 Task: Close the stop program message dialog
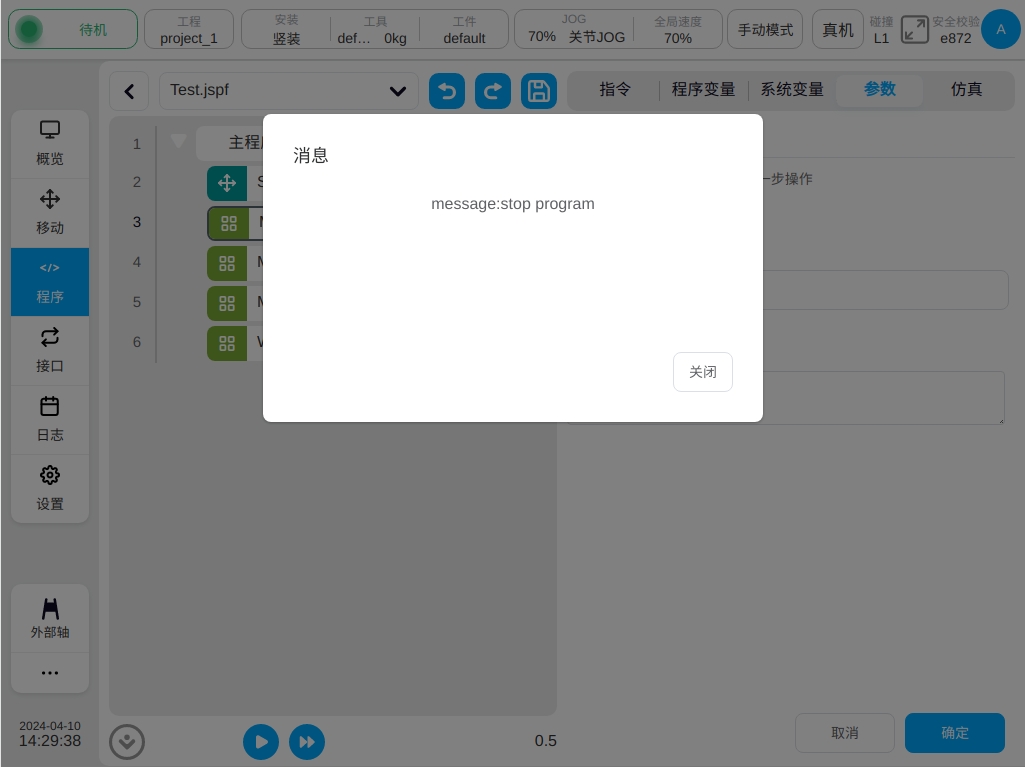[702, 372]
